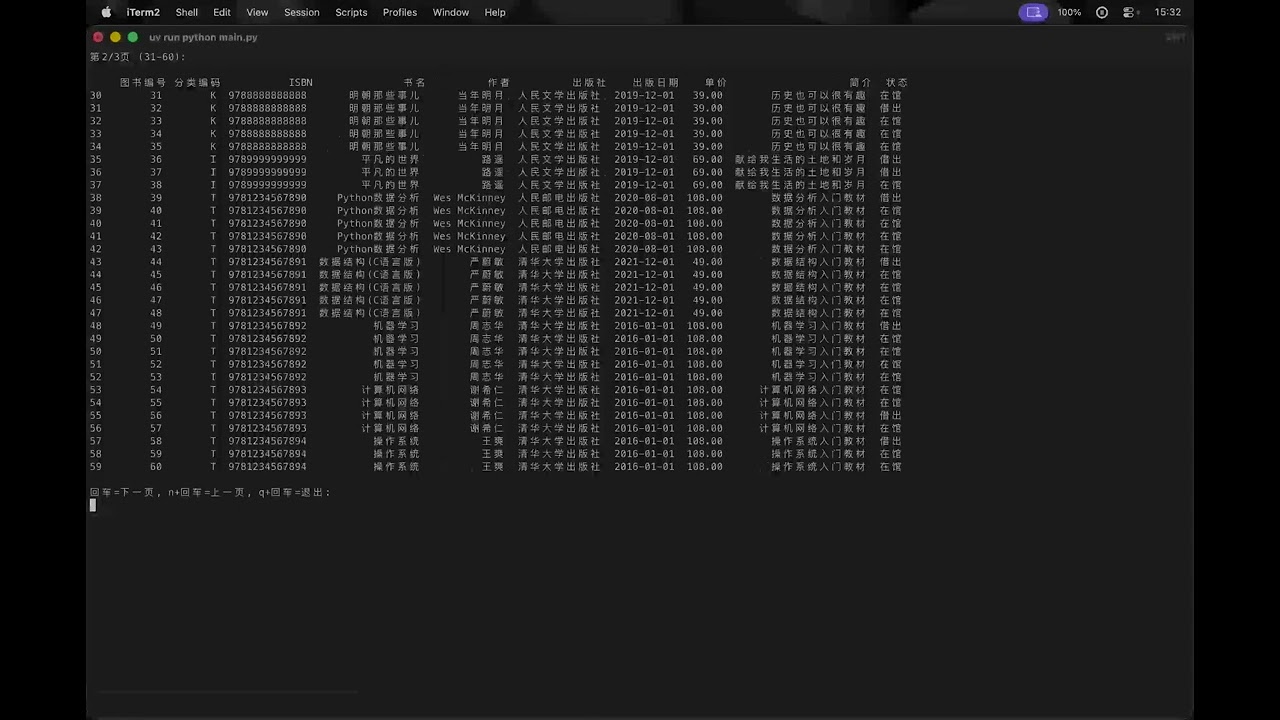The image size is (1280, 720).
Task: Click date '2021-12-01' in the row with ID 48
Action: coord(644,313)
